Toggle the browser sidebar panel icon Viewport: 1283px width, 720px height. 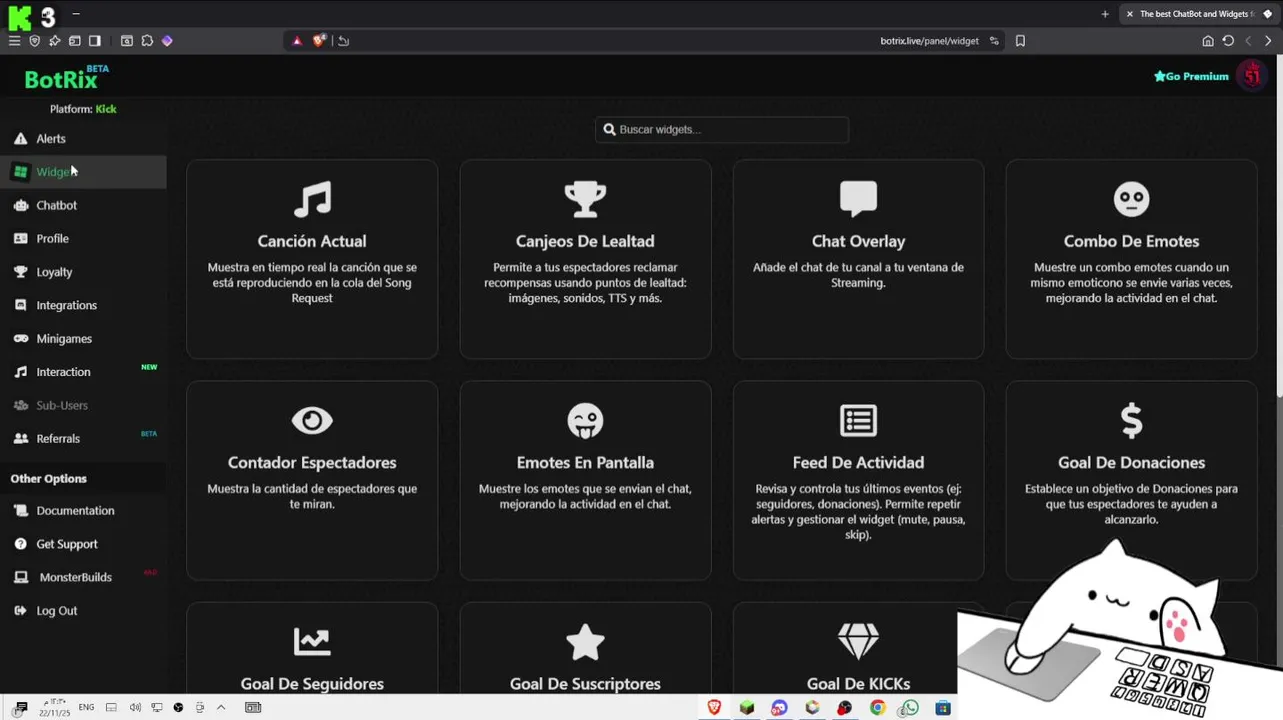coord(94,41)
